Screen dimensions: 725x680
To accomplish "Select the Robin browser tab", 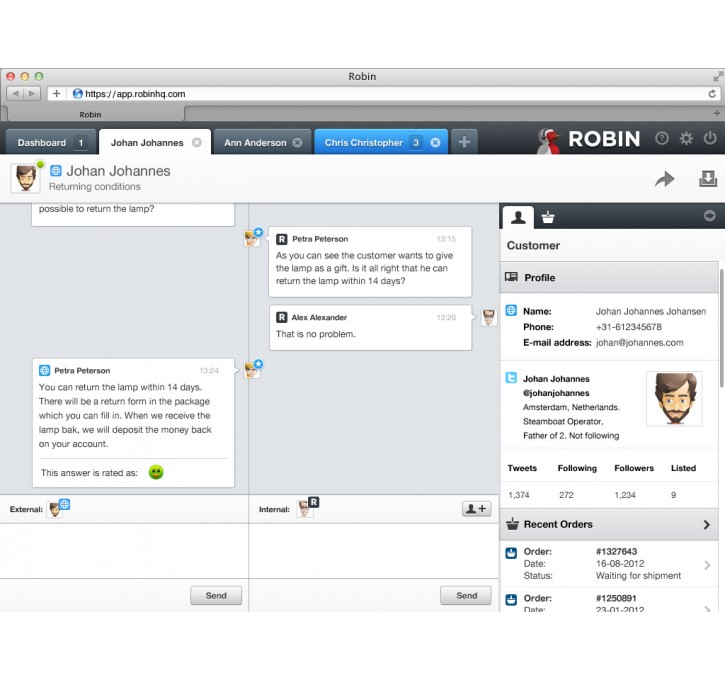I will (x=91, y=114).
